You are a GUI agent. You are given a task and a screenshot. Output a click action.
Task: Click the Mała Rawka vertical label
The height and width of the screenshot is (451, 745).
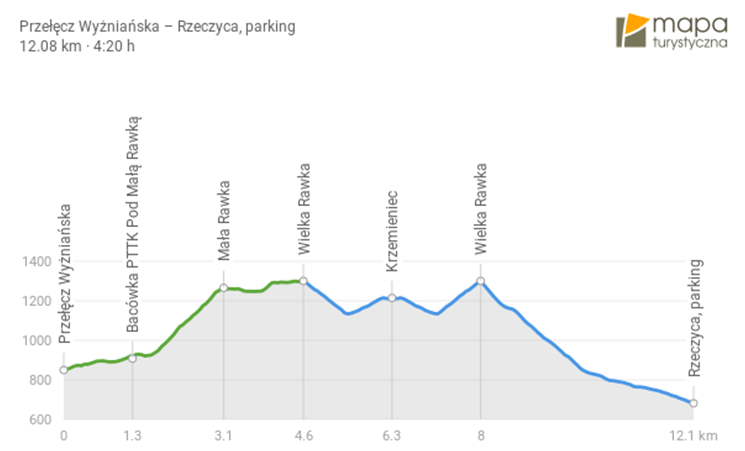coord(224,220)
